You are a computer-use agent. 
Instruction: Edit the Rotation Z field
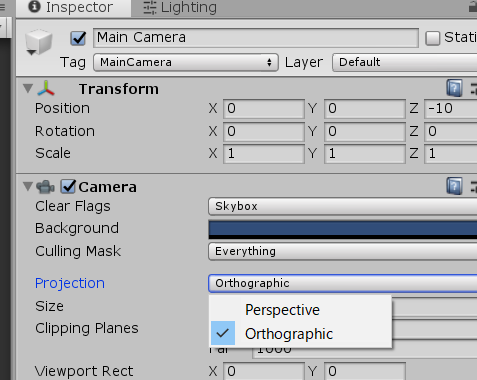point(451,131)
